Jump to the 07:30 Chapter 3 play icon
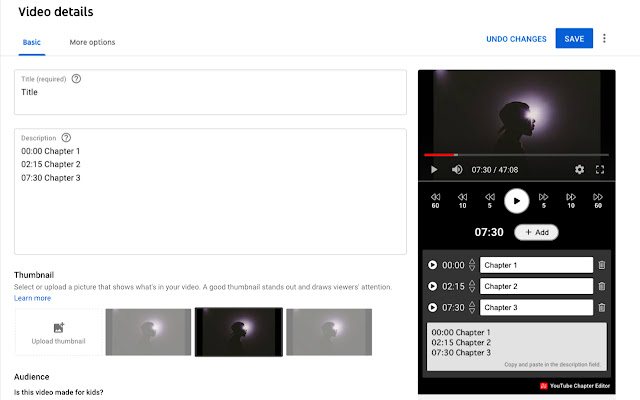 tap(432, 307)
